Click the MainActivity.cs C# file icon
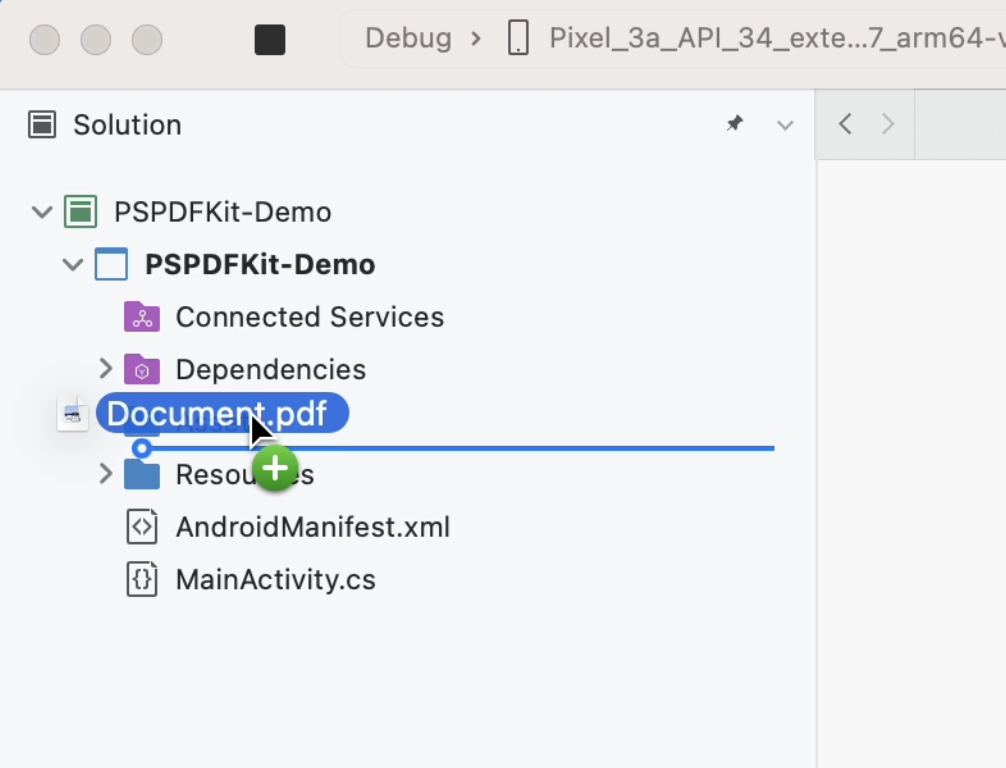The image size is (1006, 768). 141,579
